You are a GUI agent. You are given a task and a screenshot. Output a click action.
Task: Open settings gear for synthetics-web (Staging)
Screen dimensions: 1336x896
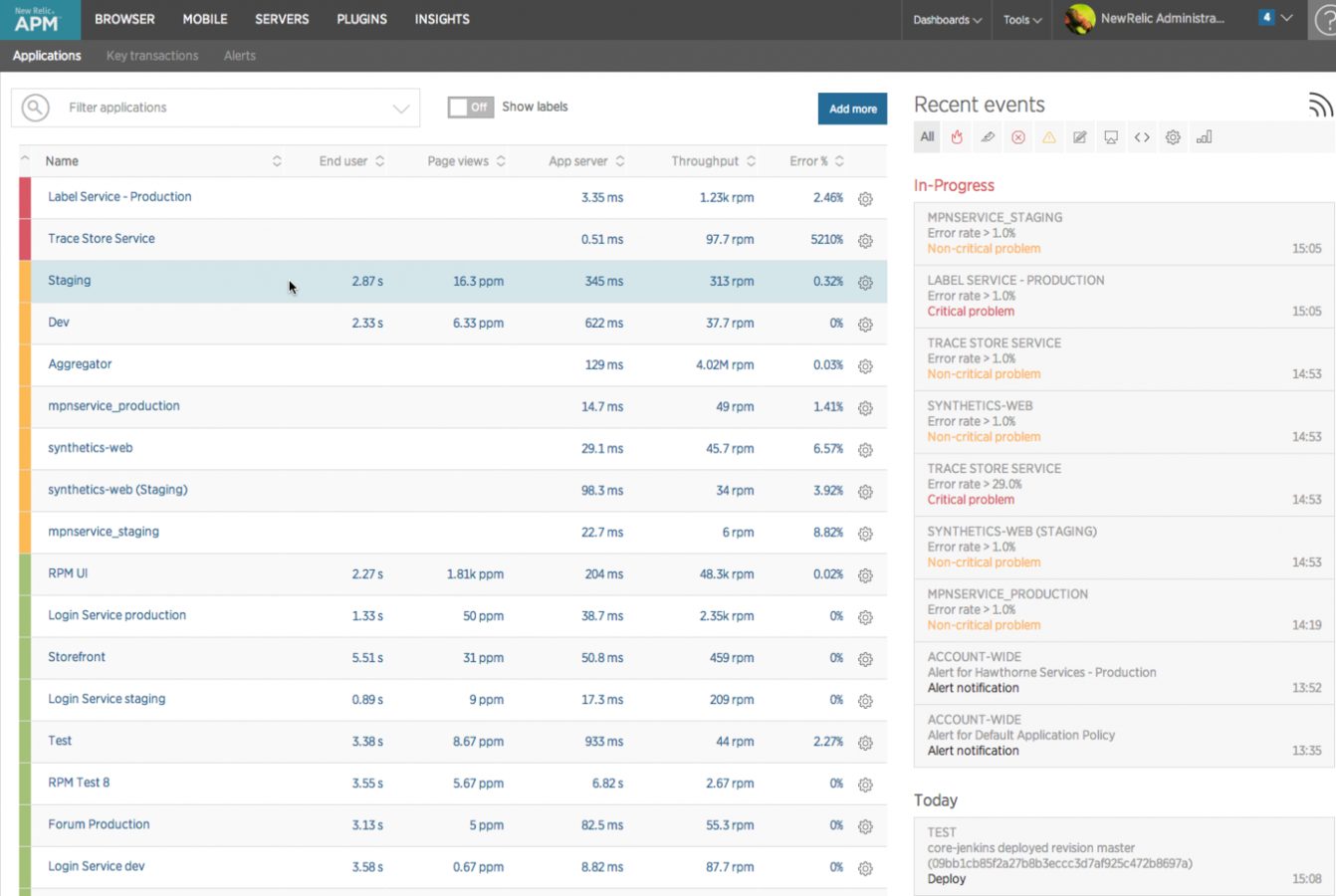click(865, 492)
